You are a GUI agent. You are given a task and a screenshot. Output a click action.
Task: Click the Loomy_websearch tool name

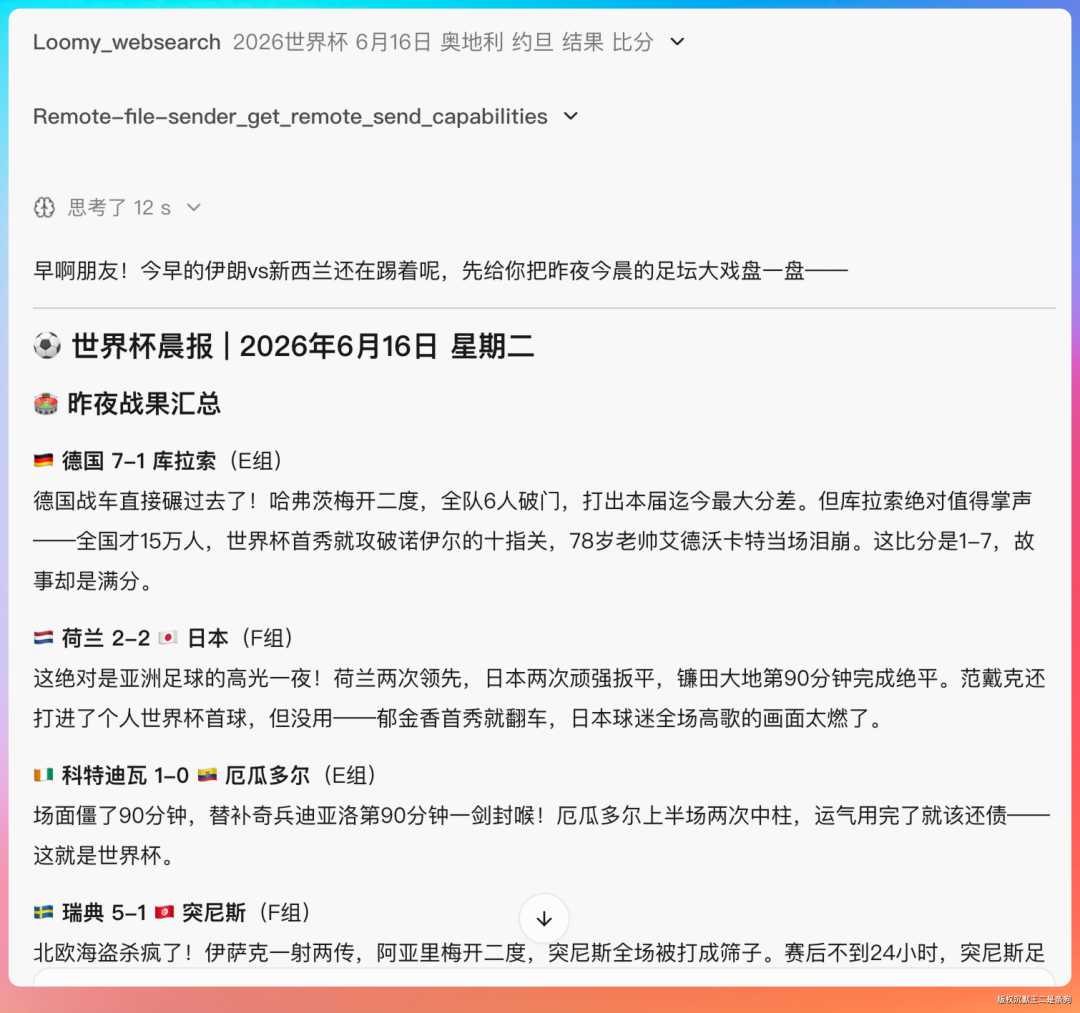point(127,42)
